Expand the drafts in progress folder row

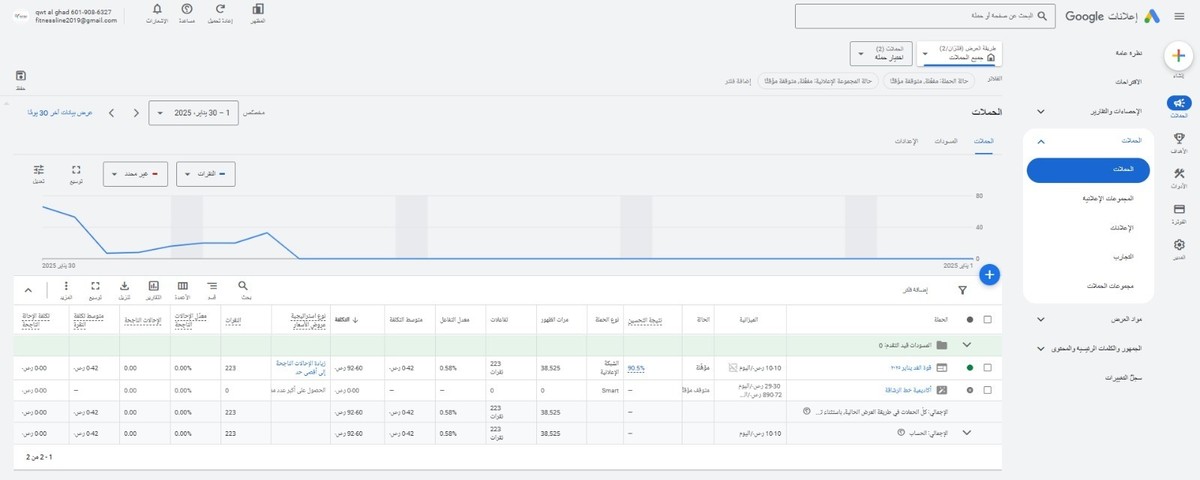966,345
